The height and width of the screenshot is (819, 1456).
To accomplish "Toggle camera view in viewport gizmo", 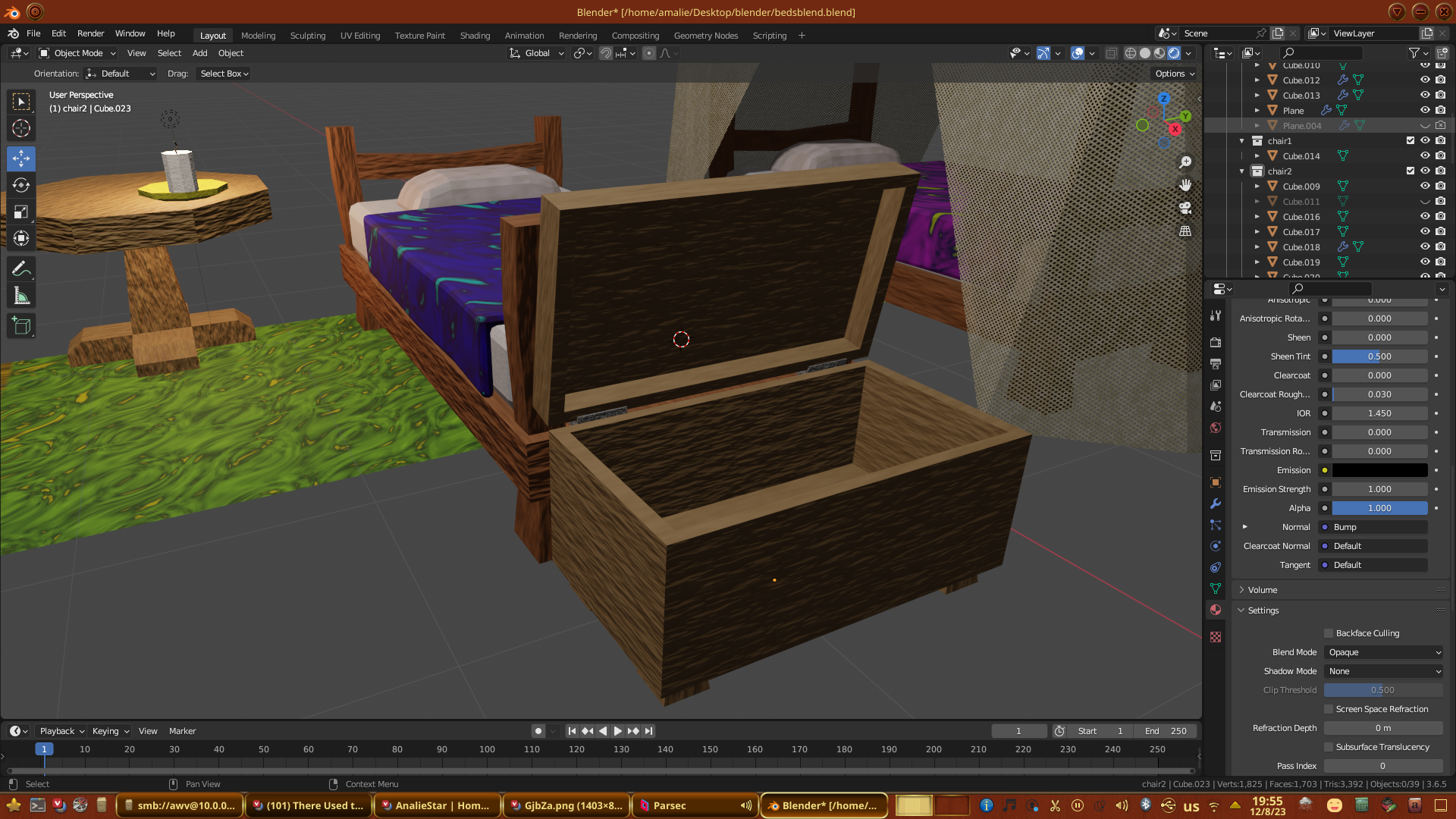I will tap(1185, 208).
